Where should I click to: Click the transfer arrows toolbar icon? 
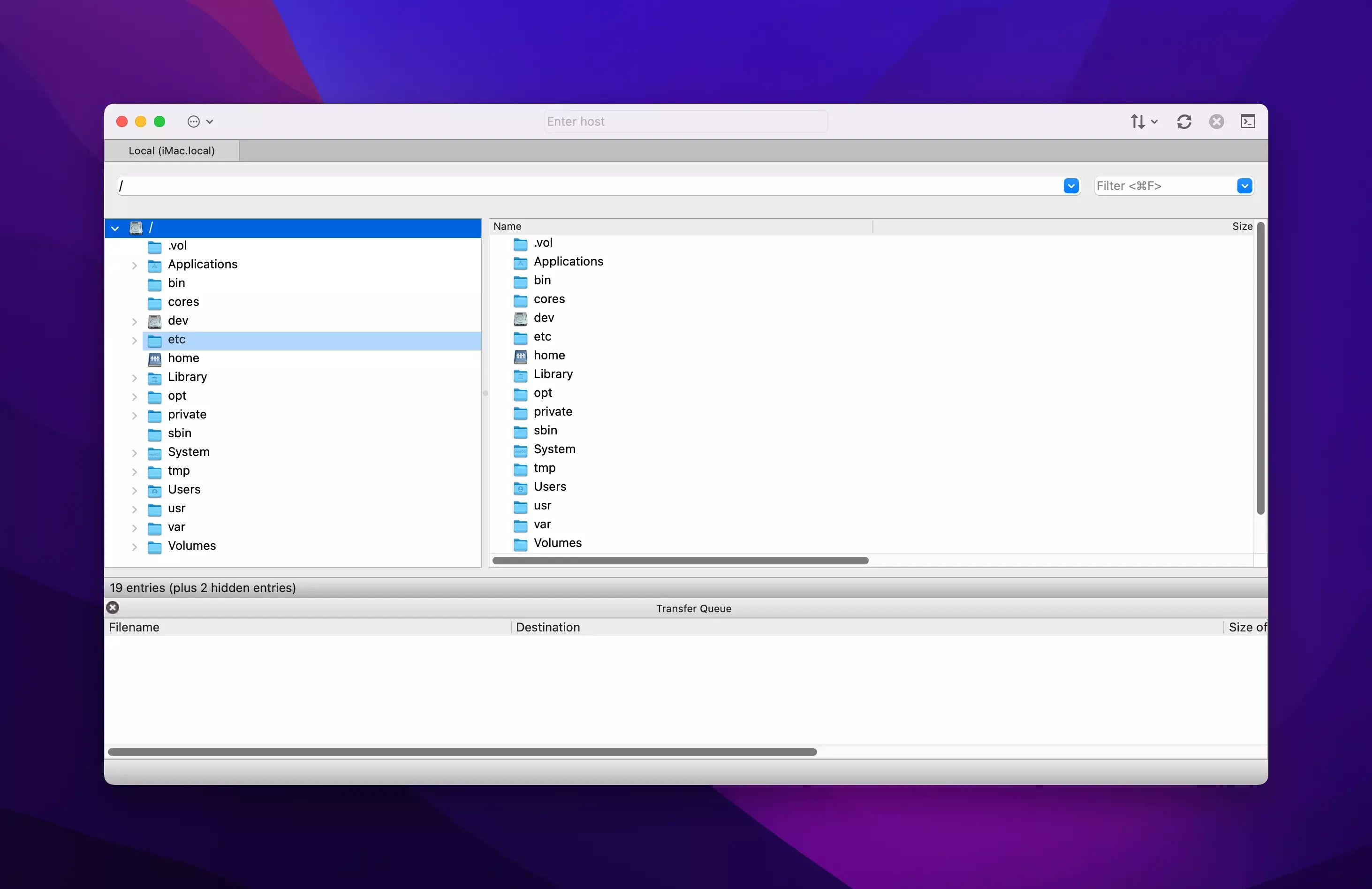pos(1137,122)
